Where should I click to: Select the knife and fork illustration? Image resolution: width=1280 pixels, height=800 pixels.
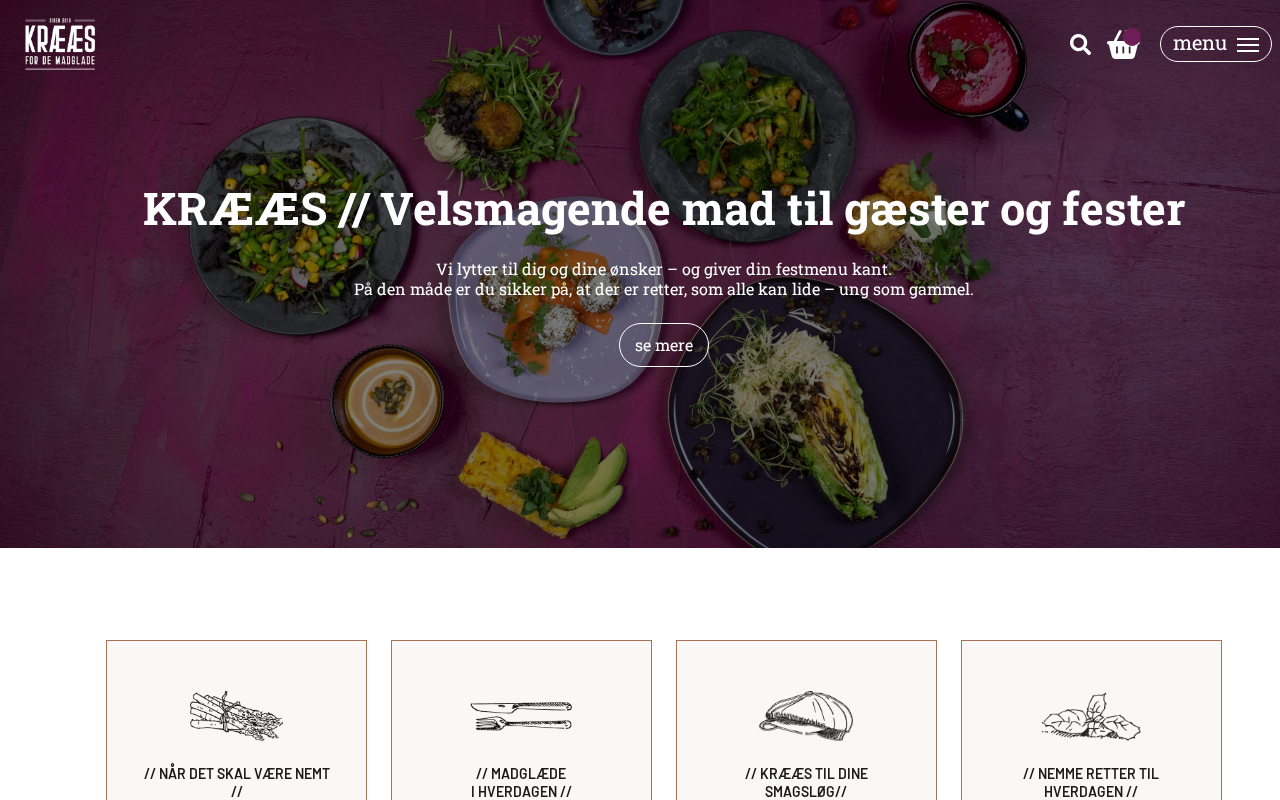pyautogui.click(x=522, y=716)
